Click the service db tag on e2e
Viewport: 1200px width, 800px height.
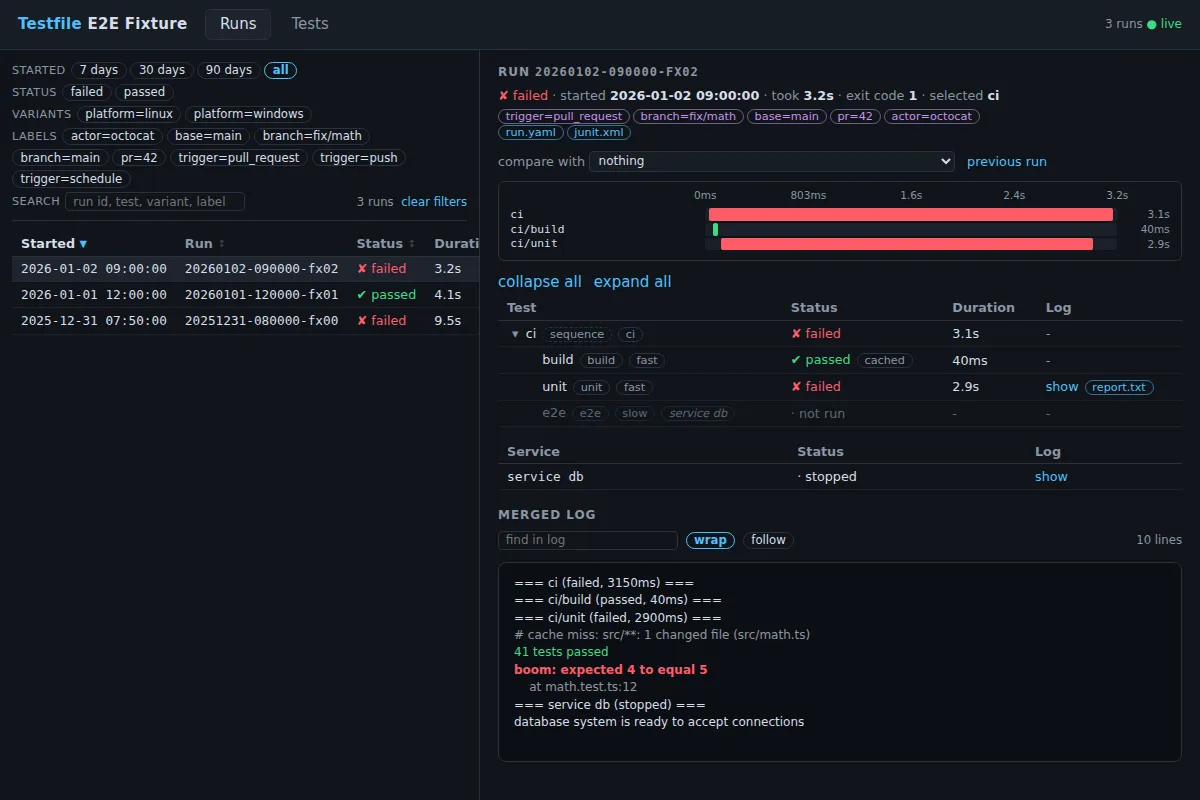(x=698, y=413)
